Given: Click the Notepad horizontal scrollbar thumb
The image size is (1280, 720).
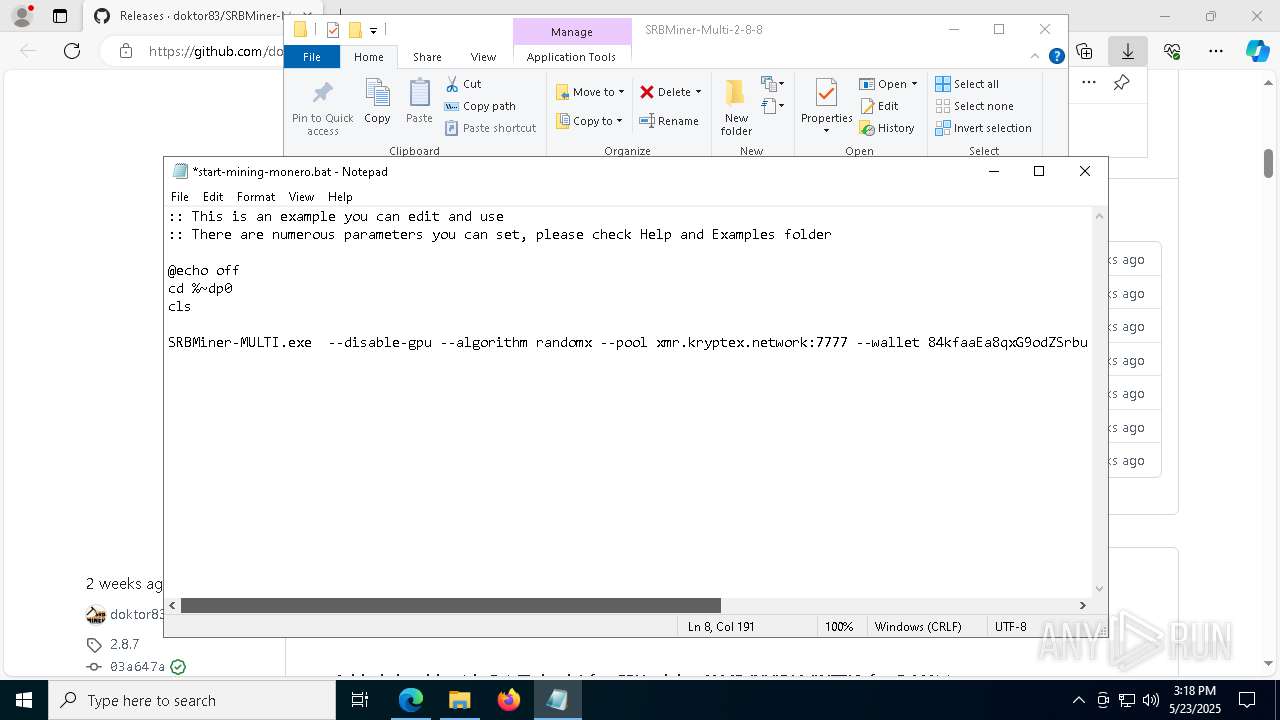Looking at the screenshot, I should [x=450, y=605].
